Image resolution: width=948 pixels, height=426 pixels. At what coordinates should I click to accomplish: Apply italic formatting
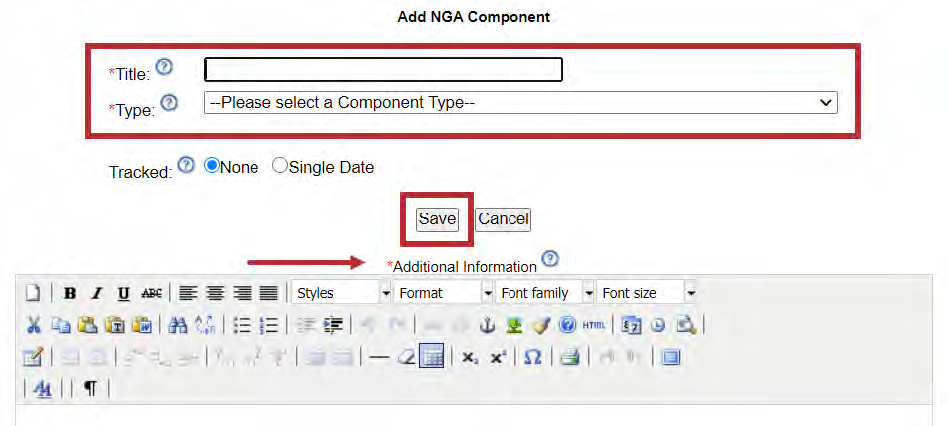coord(97,293)
